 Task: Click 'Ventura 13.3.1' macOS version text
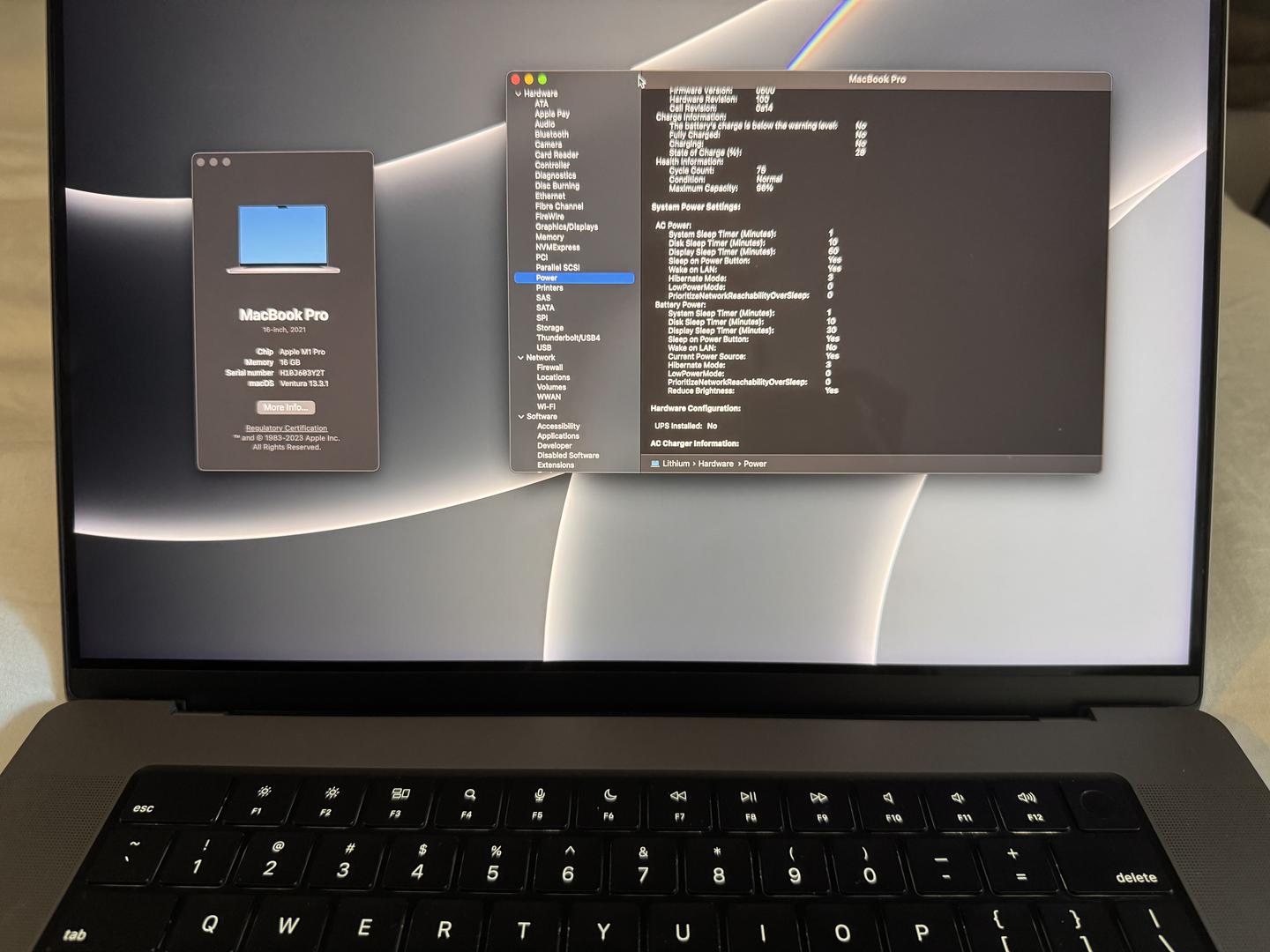pos(304,383)
